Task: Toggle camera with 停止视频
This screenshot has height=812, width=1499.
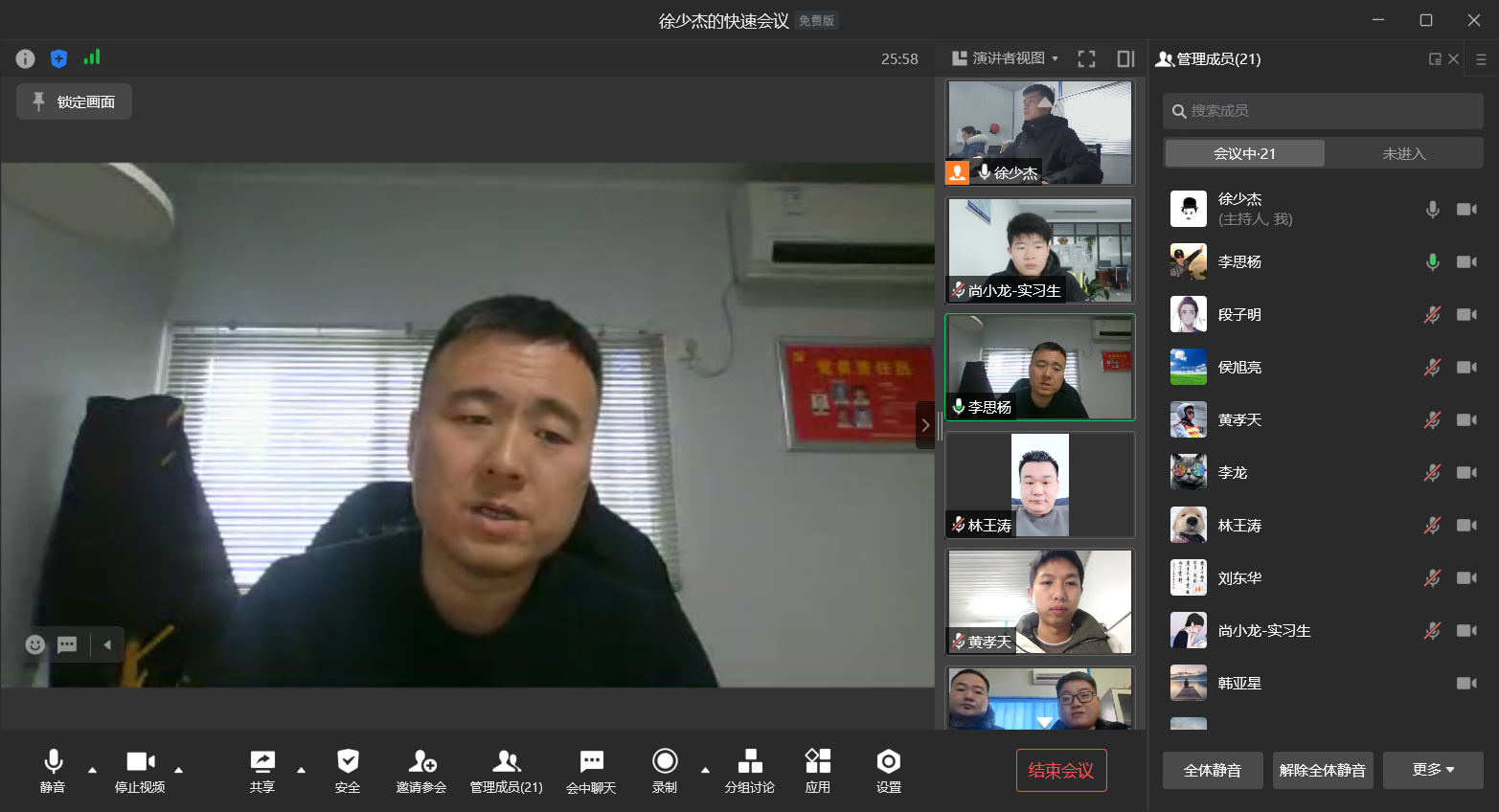Action: pos(140,771)
